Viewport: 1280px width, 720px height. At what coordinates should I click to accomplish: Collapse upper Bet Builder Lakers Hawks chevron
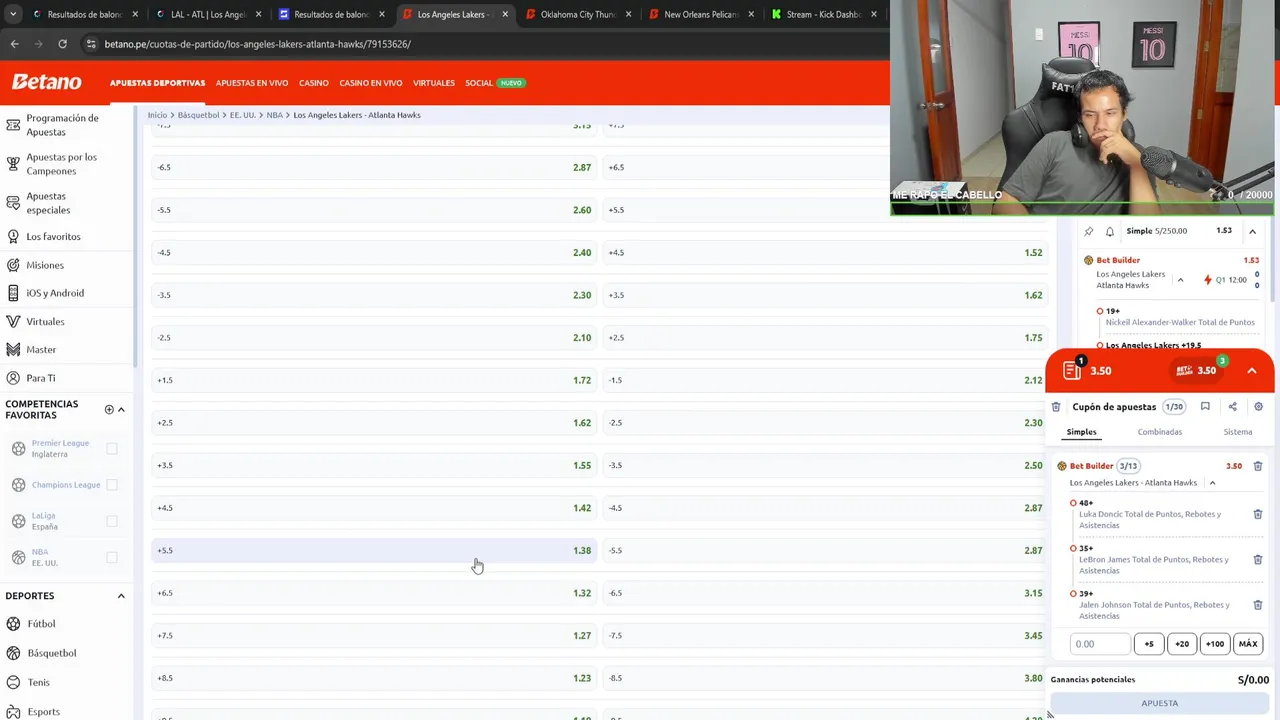(1180, 280)
